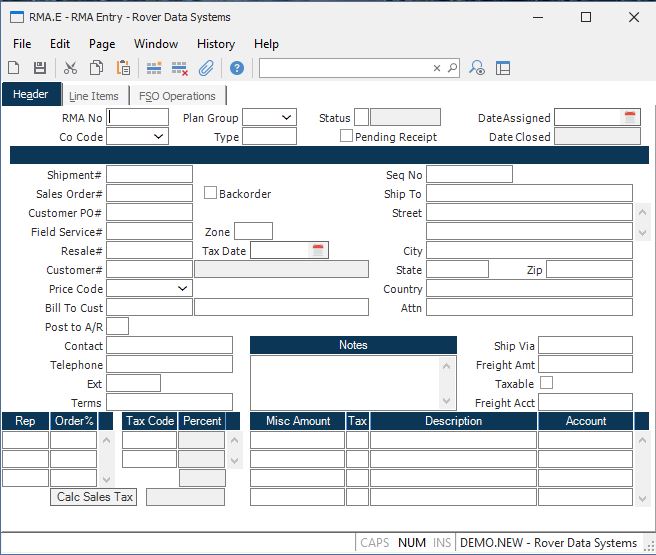Screen dimensions: 656x555
Task: Click the Cut scissors icon
Action: (70, 68)
